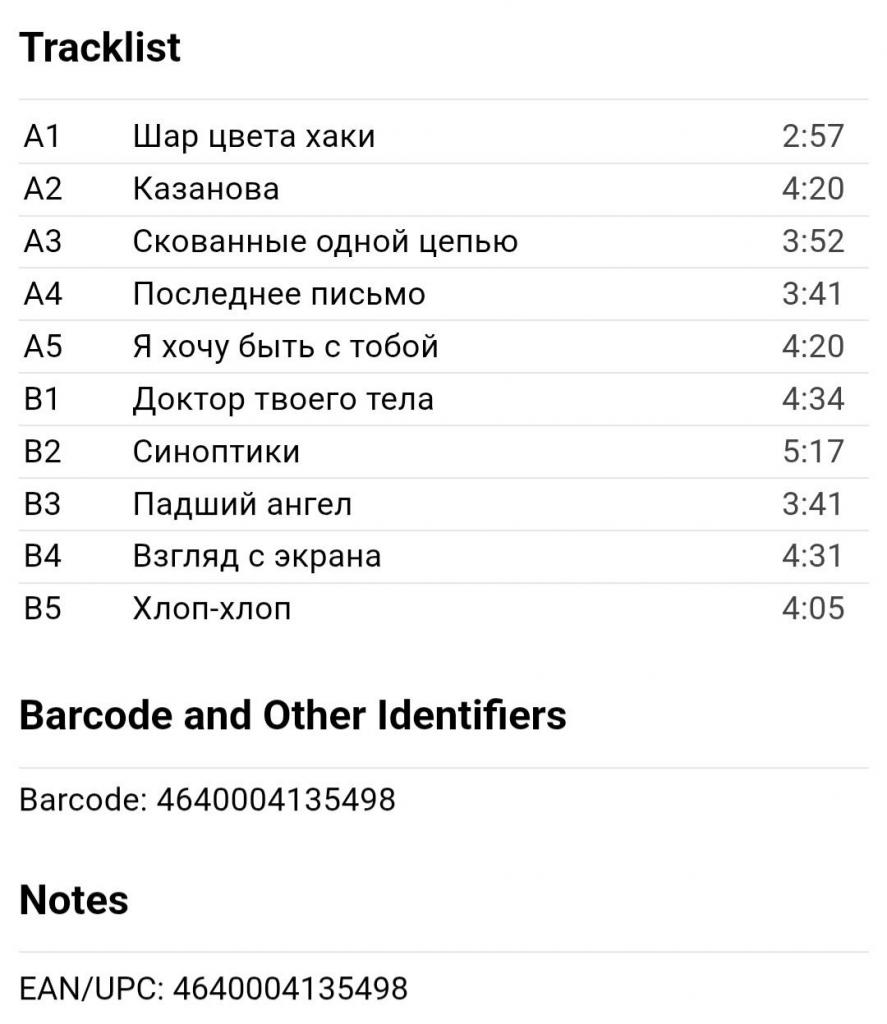
Task: Click the 2:57 duration of track A1
Action: (813, 136)
